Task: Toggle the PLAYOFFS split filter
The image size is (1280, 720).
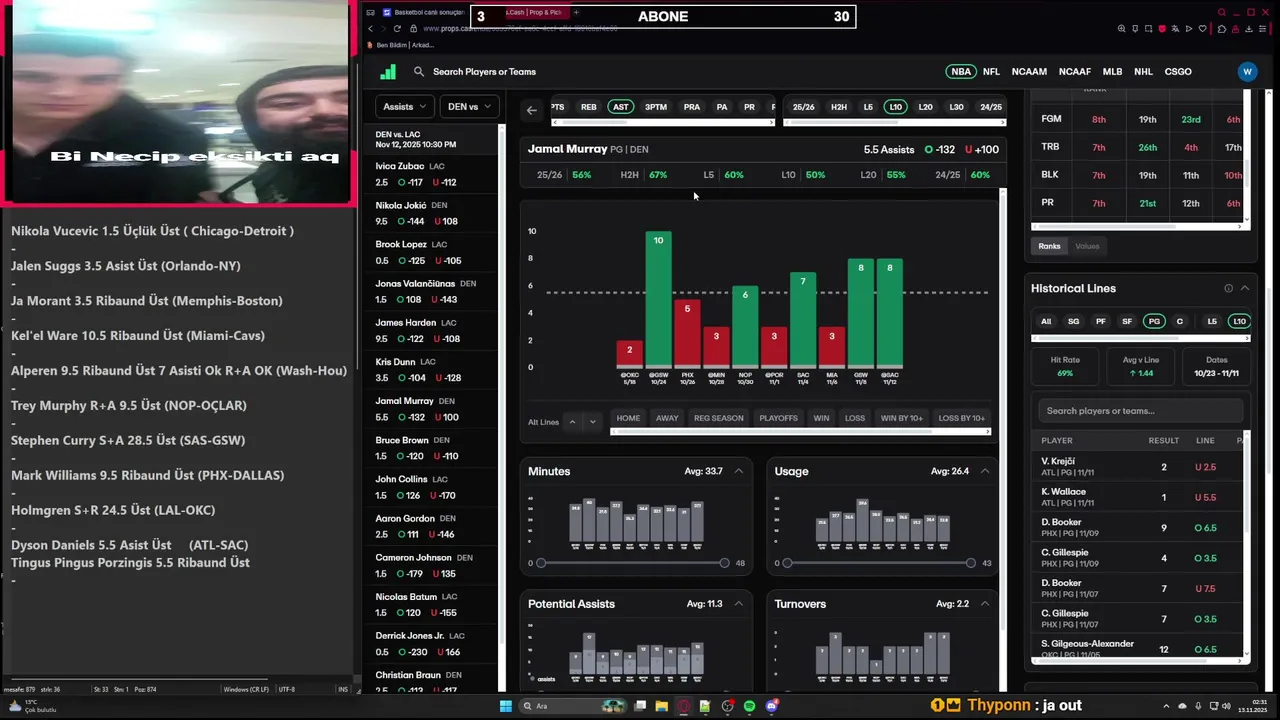Action: click(x=778, y=418)
